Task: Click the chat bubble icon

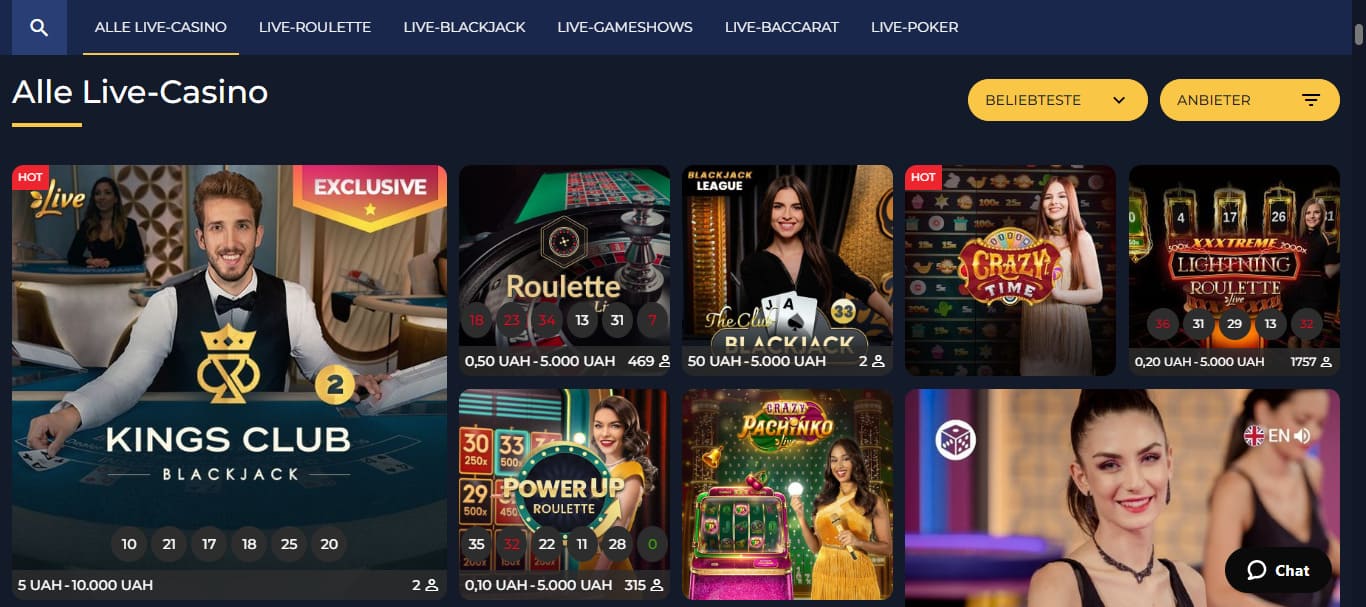Action: (1257, 570)
